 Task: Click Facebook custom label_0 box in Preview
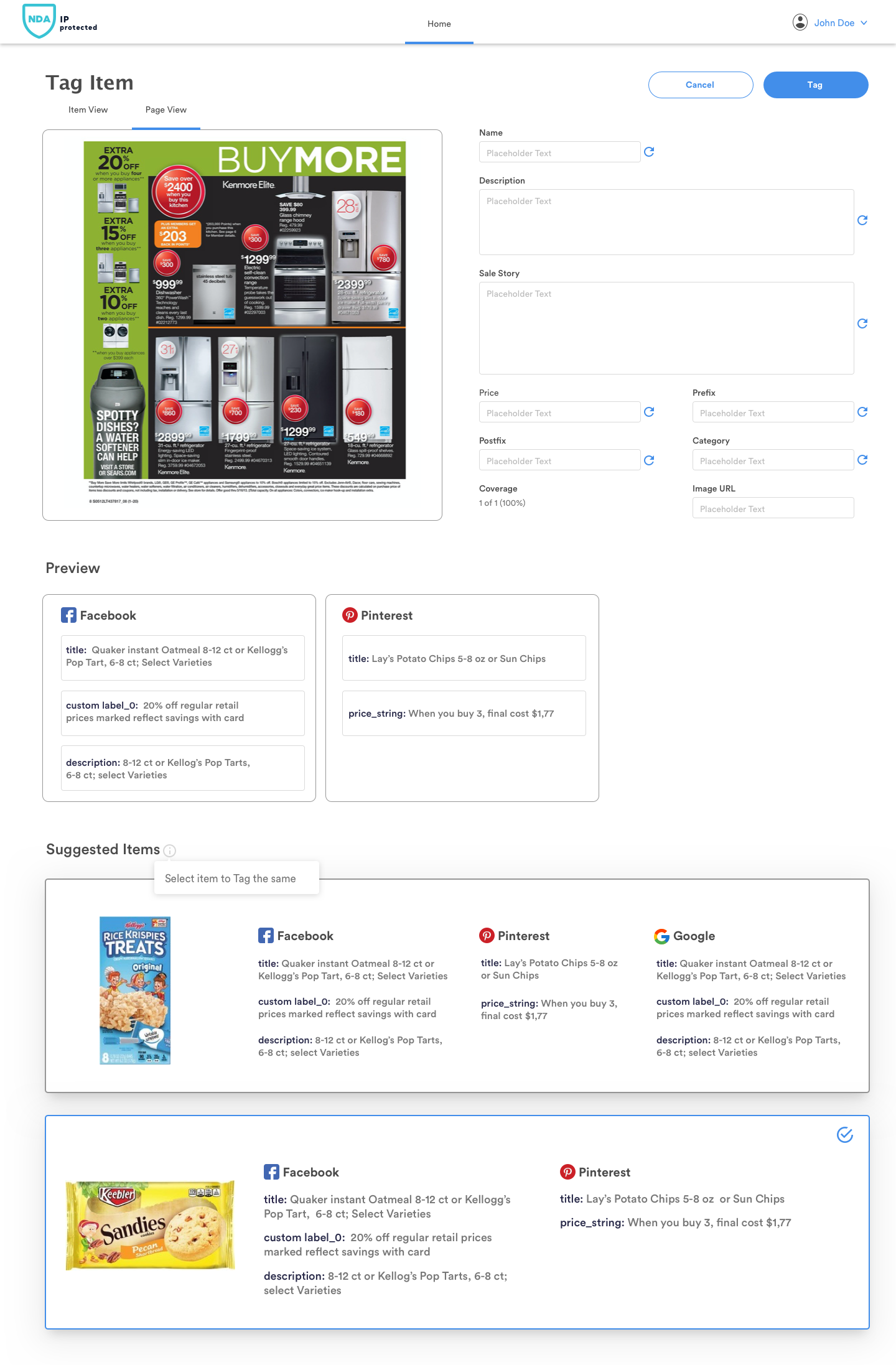[x=183, y=713]
